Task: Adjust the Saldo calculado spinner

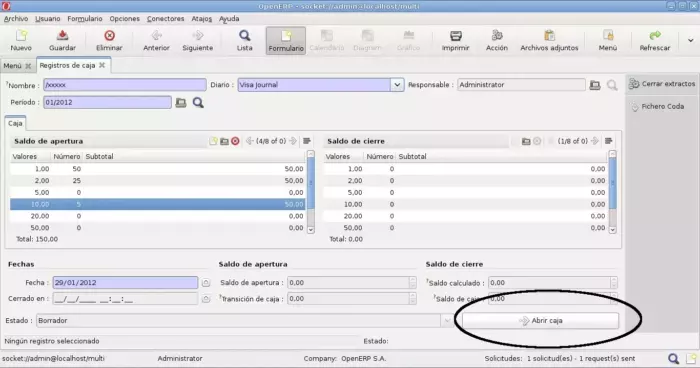Action: pos(614,283)
